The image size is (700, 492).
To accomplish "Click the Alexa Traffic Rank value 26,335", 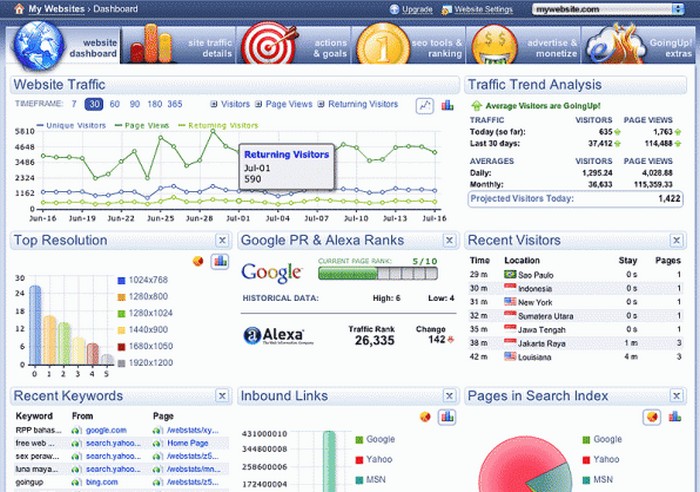I will pyautogui.click(x=375, y=341).
